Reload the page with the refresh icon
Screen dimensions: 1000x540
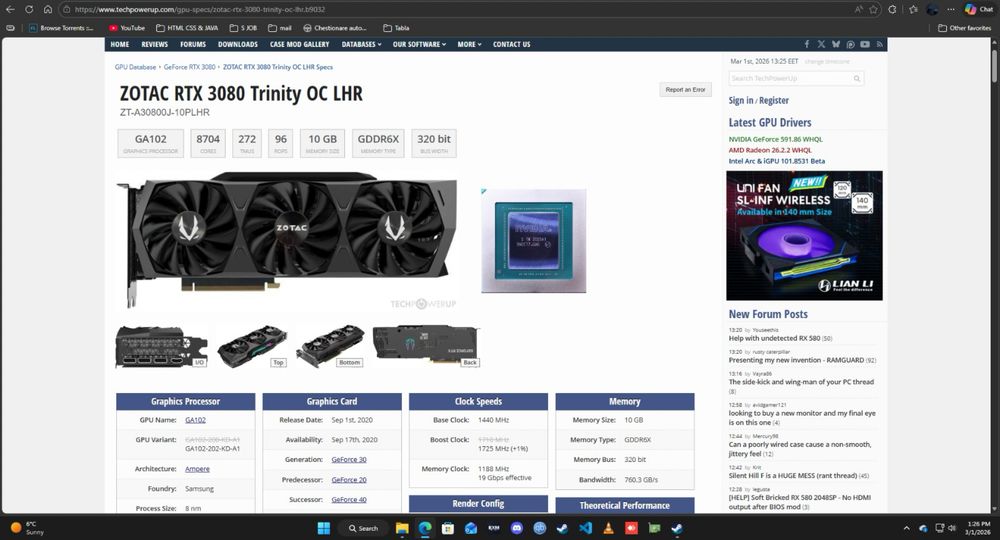coord(29,10)
